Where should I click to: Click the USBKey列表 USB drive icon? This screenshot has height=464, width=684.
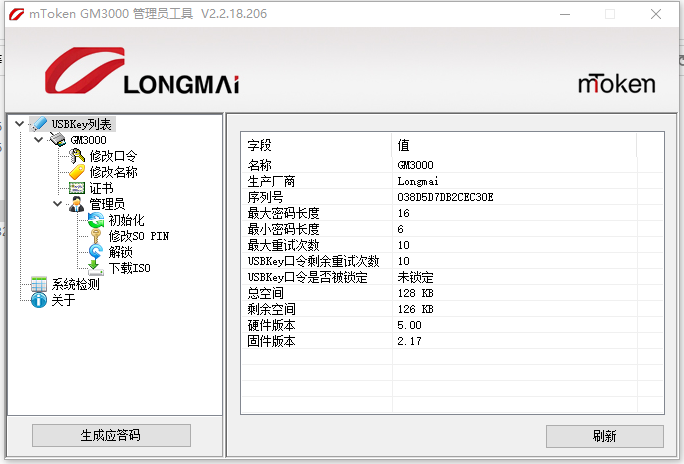point(39,124)
